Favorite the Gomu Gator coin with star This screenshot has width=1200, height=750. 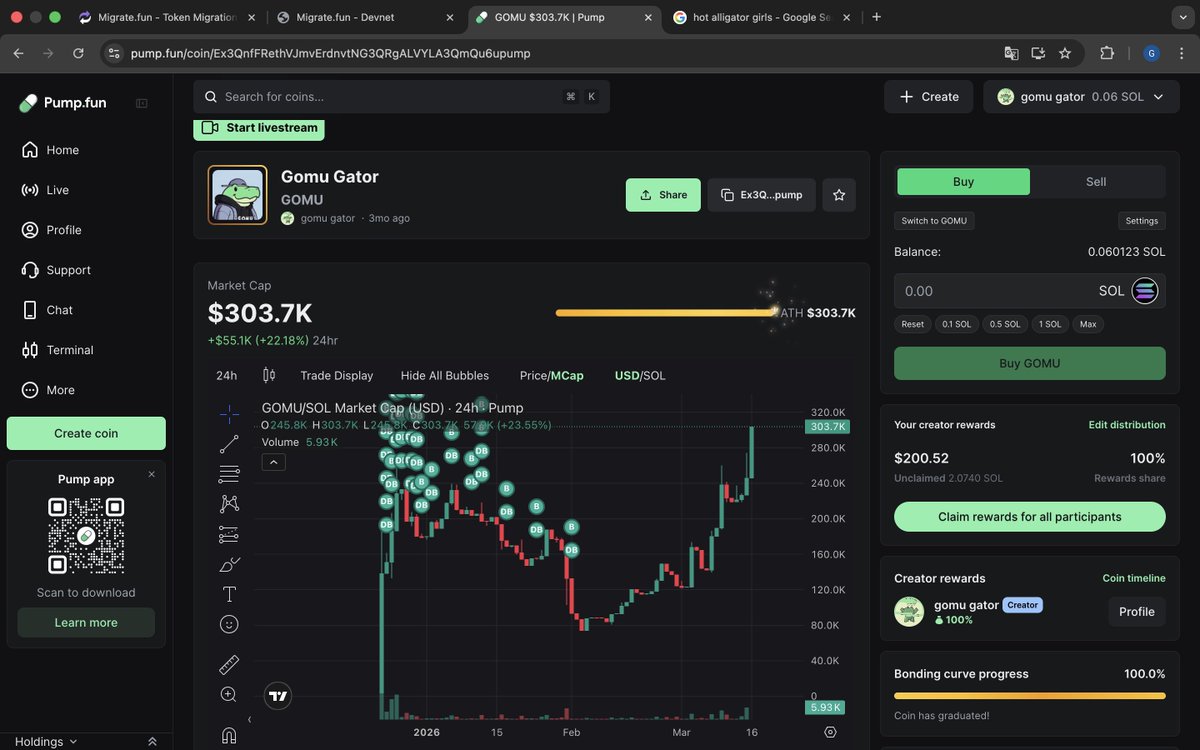[839, 195]
